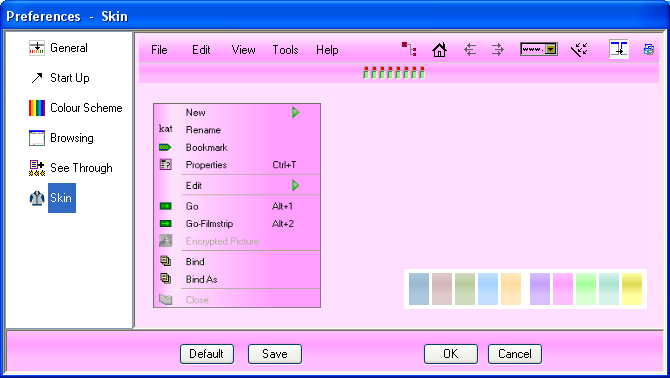Expand the New submenu arrow
The image size is (670, 378).
pyautogui.click(x=295, y=113)
